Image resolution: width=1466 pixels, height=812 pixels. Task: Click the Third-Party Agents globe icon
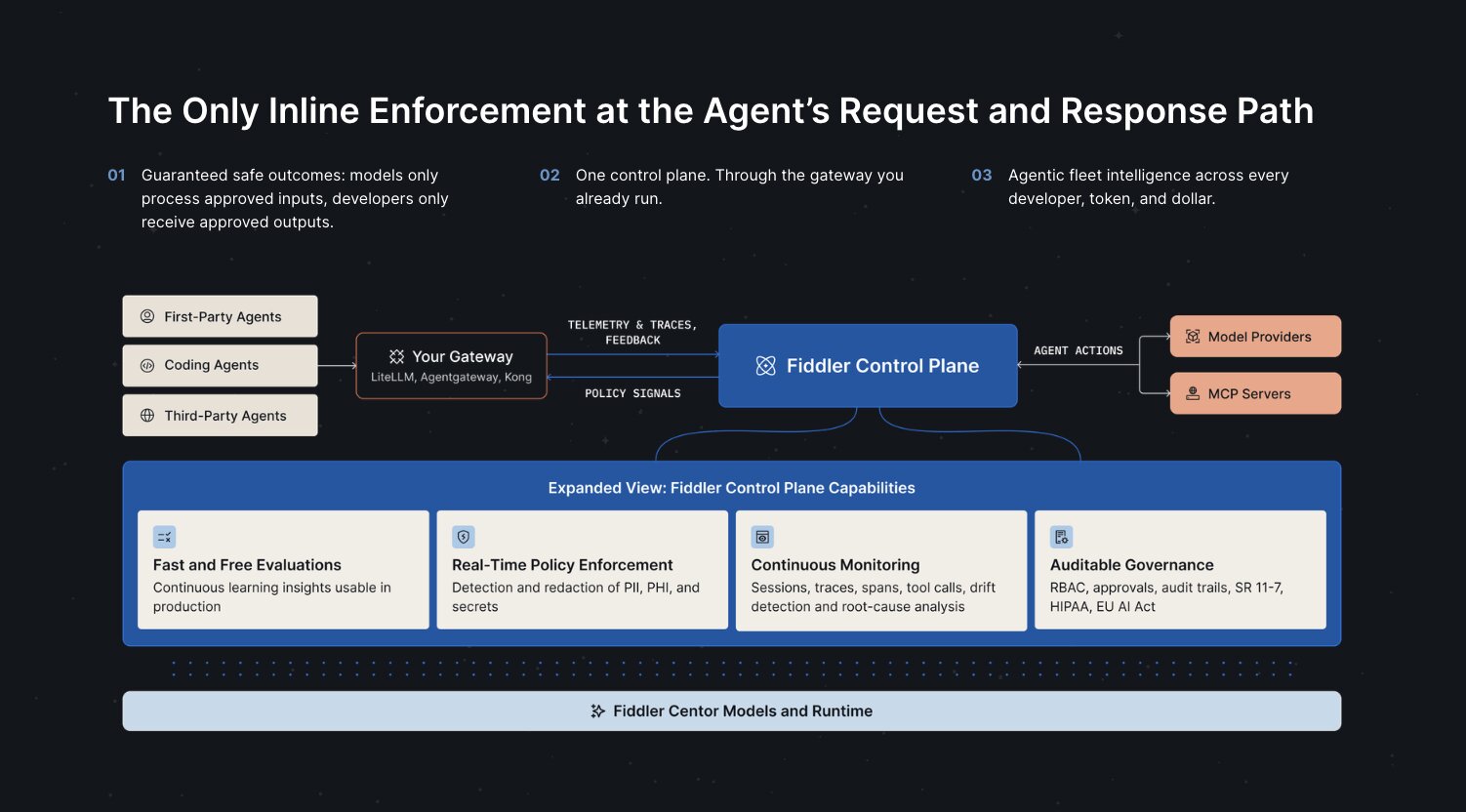click(147, 415)
